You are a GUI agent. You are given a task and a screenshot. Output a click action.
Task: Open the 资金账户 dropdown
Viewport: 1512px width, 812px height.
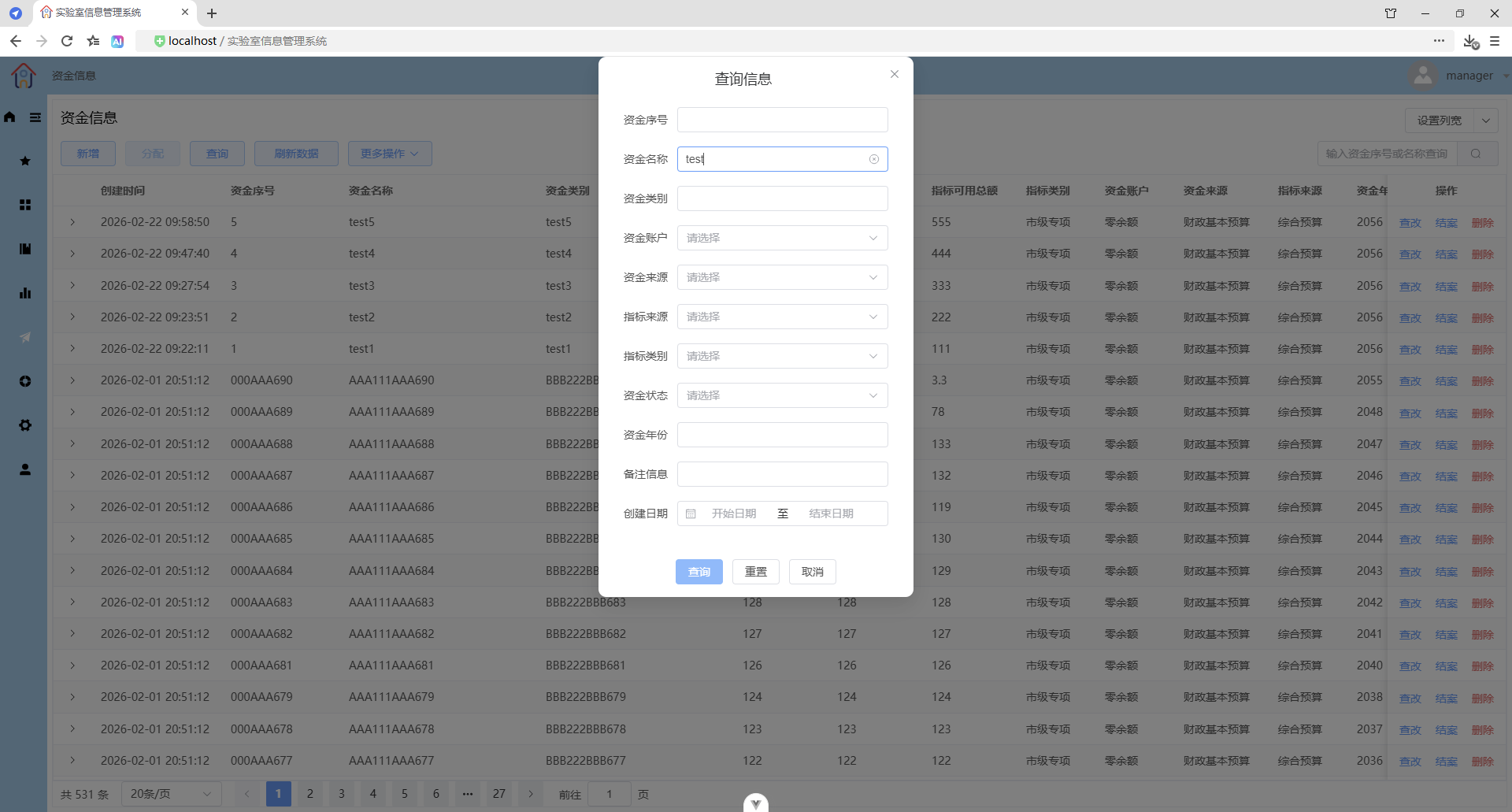783,238
